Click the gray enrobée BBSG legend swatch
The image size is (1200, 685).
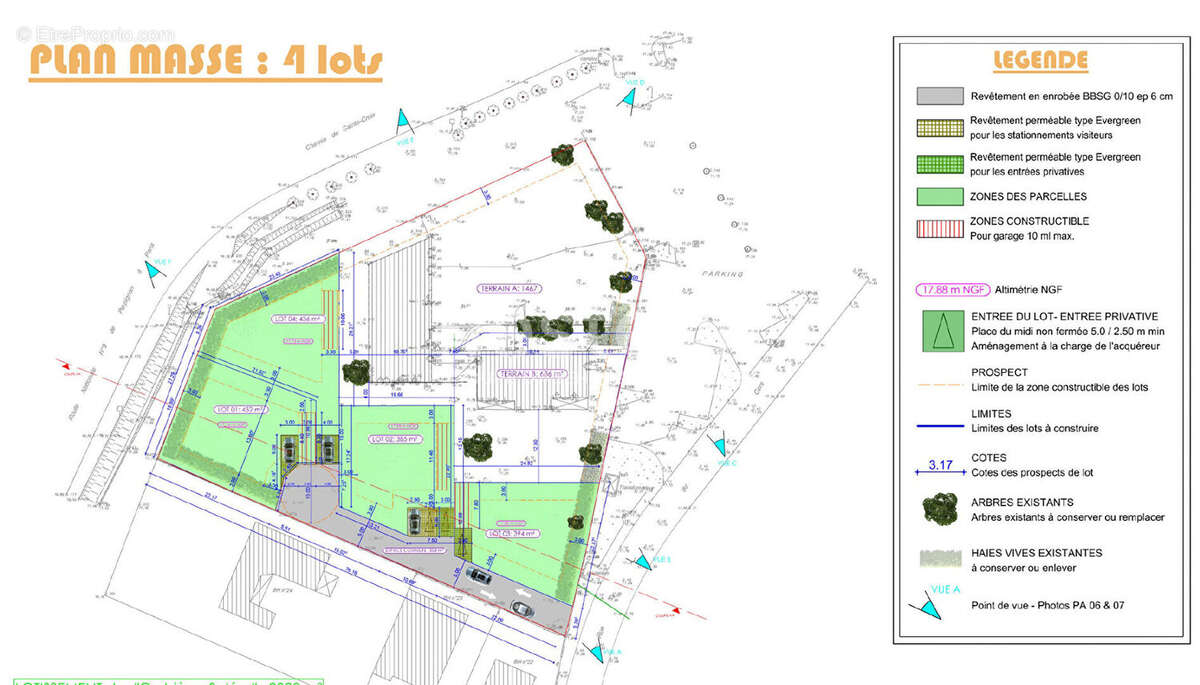[937, 96]
